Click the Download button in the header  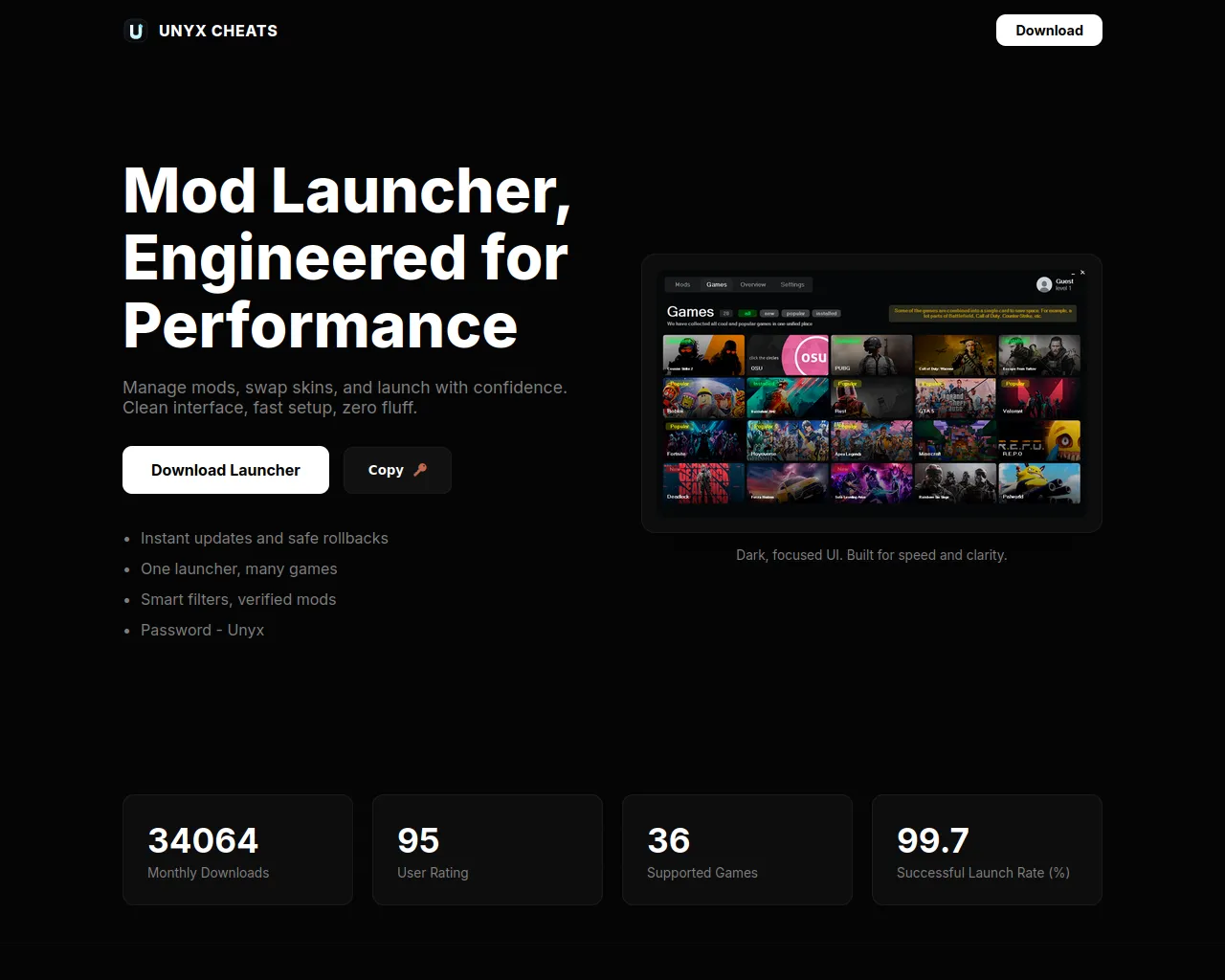1049,31
